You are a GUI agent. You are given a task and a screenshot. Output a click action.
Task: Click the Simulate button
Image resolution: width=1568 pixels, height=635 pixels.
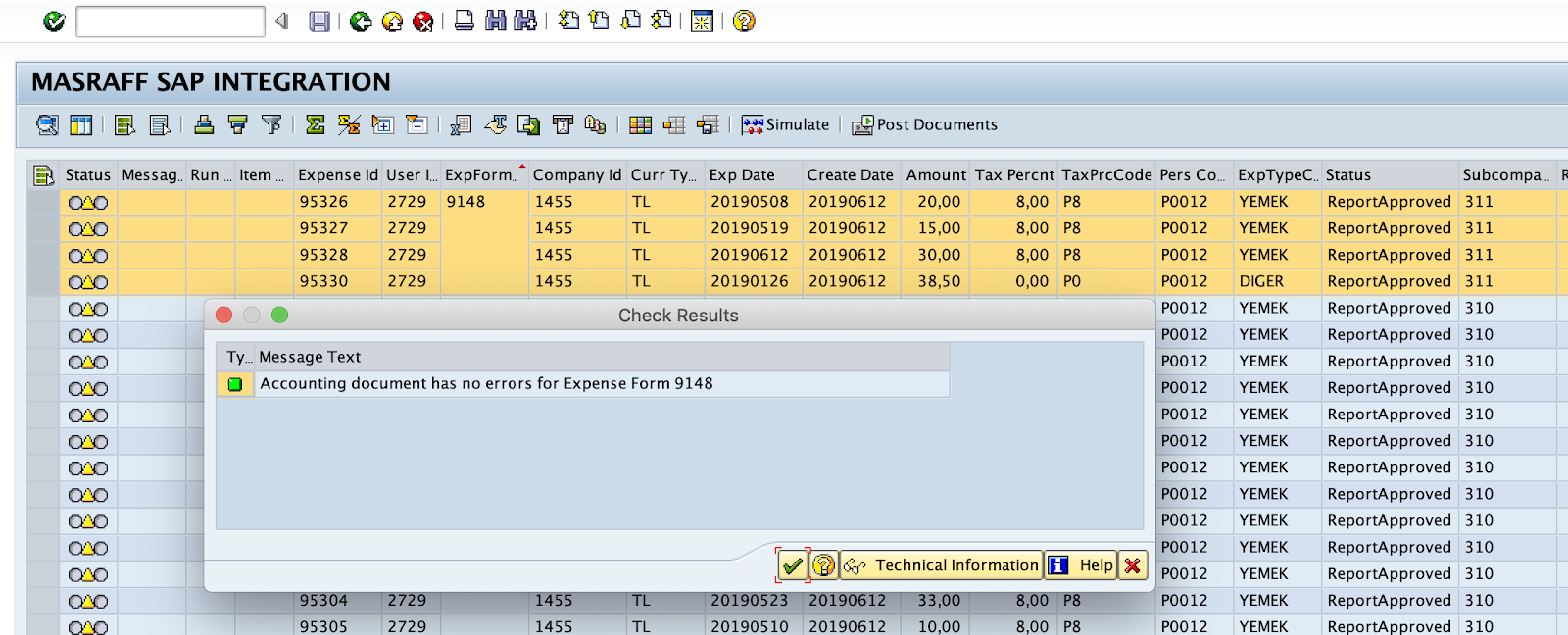pos(785,124)
